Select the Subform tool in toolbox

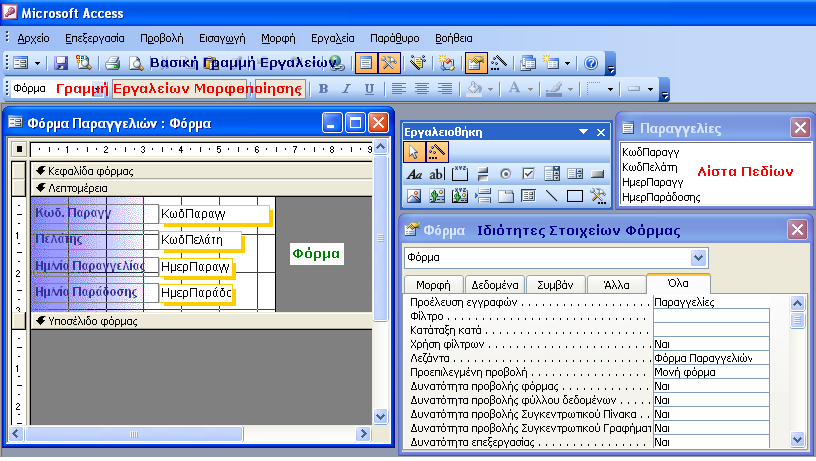point(528,196)
